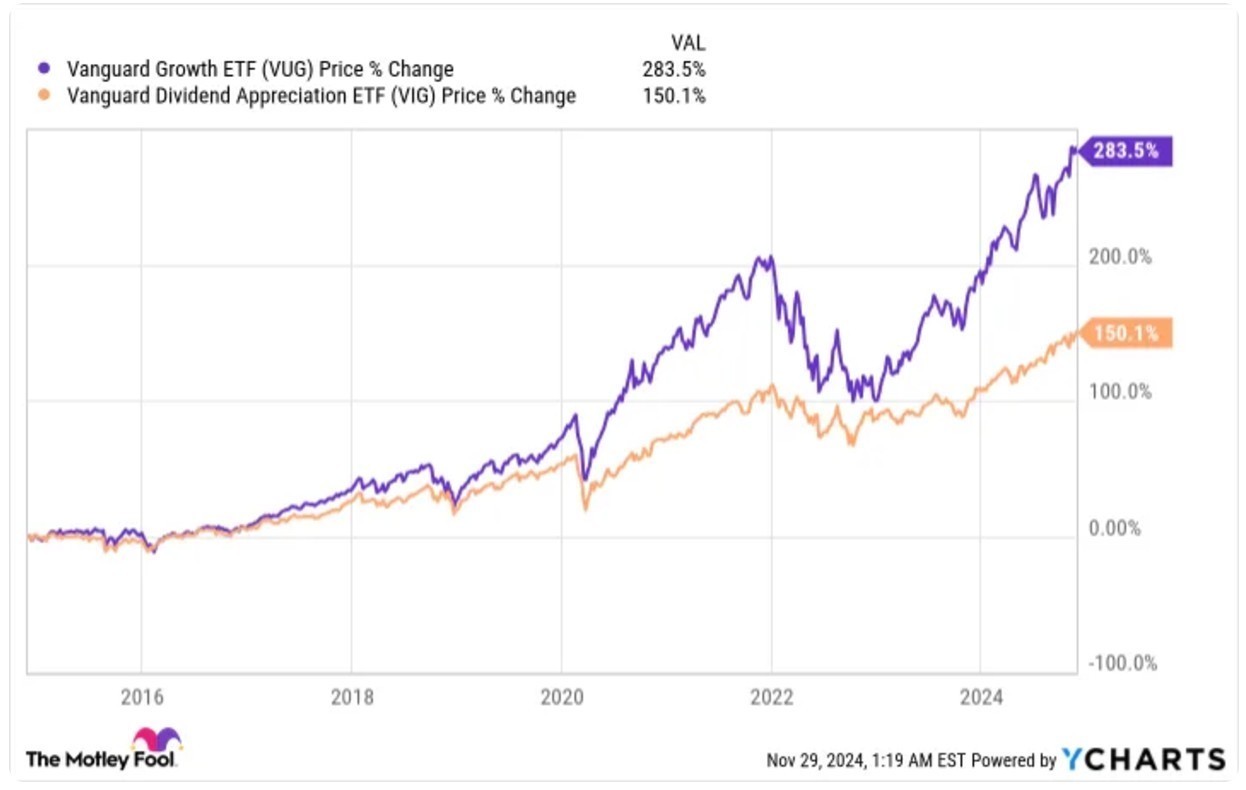This screenshot has height=790, width=1246.
Task: Click the 2018 x-axis label
Action: pos(351,699)
